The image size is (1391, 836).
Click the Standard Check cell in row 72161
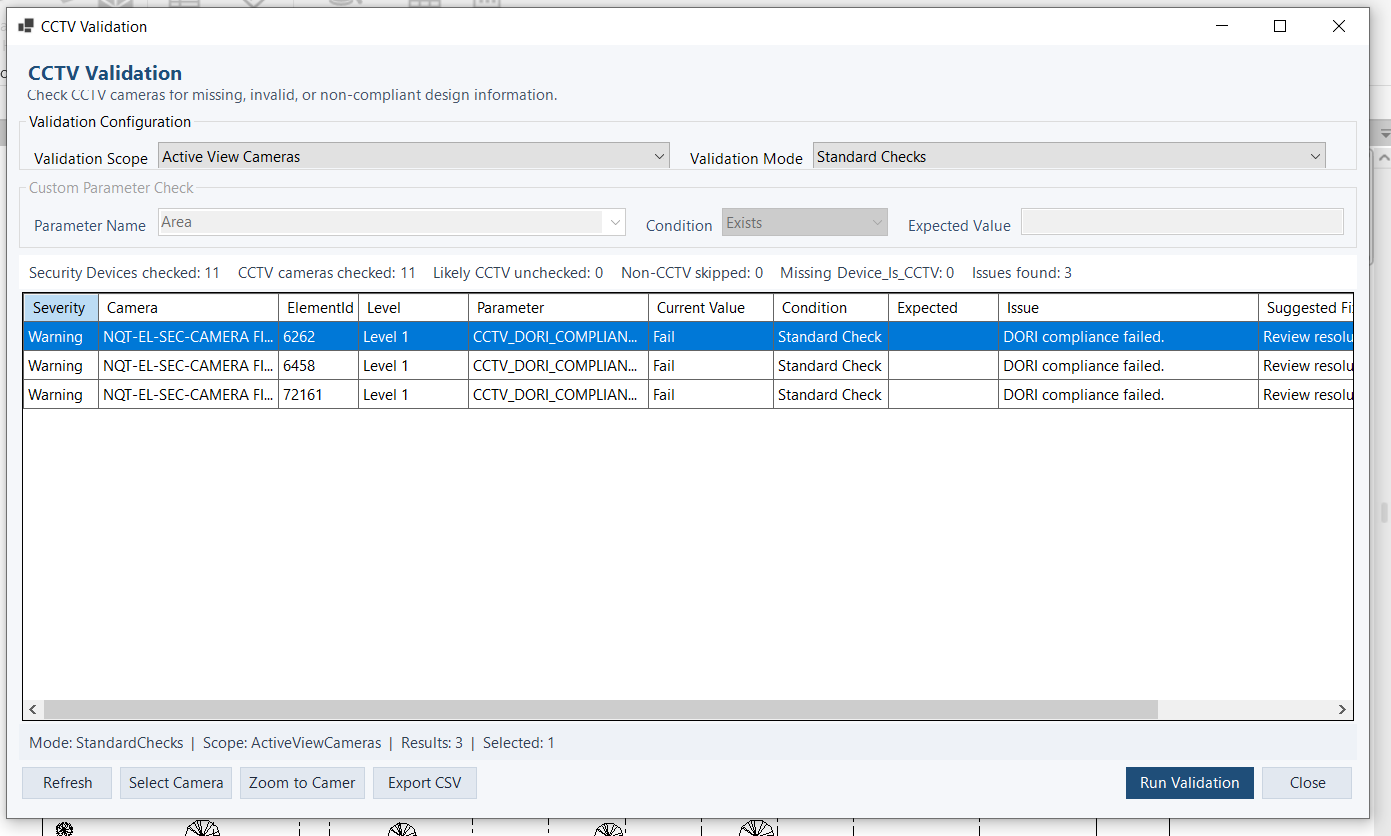coord(831,395)
